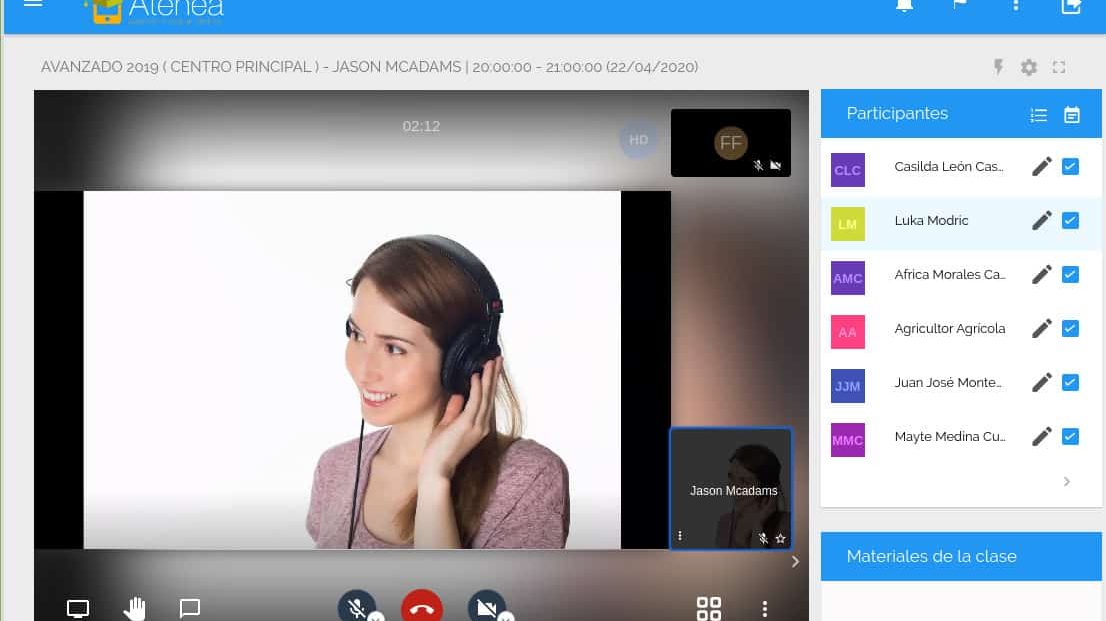Hang up the call with red button
This screenshot has height=621, width=1106.
click(422, 608)
